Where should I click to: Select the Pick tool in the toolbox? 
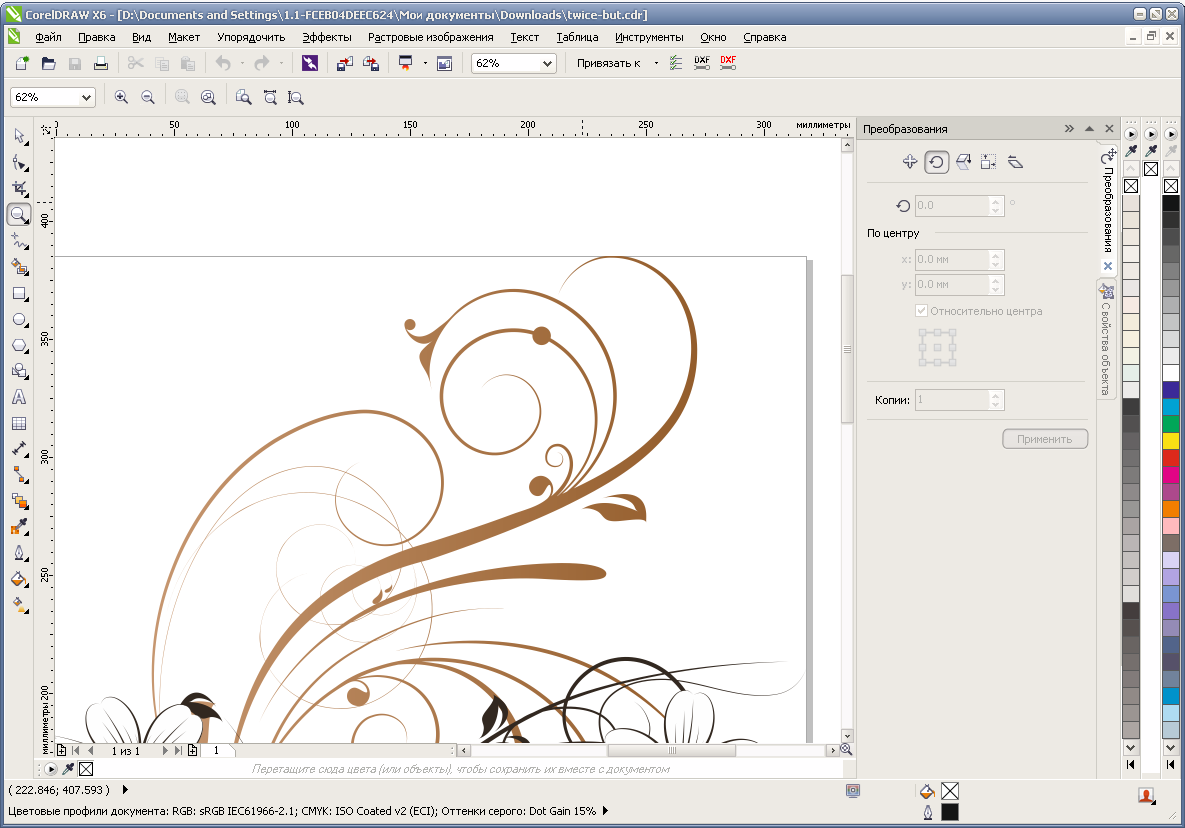(20, 136)
